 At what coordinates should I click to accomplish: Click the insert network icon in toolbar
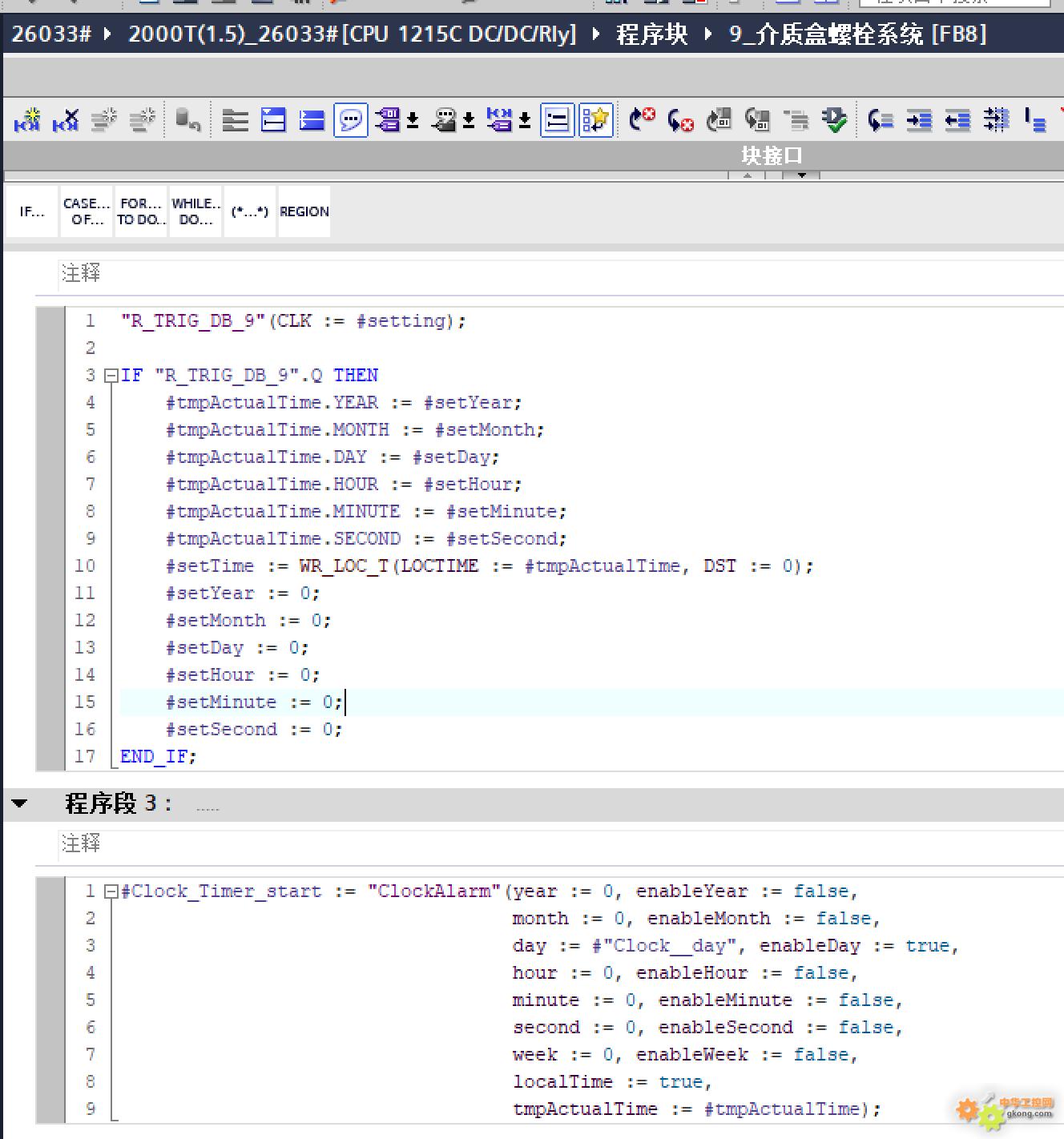[x=27, y=120]
